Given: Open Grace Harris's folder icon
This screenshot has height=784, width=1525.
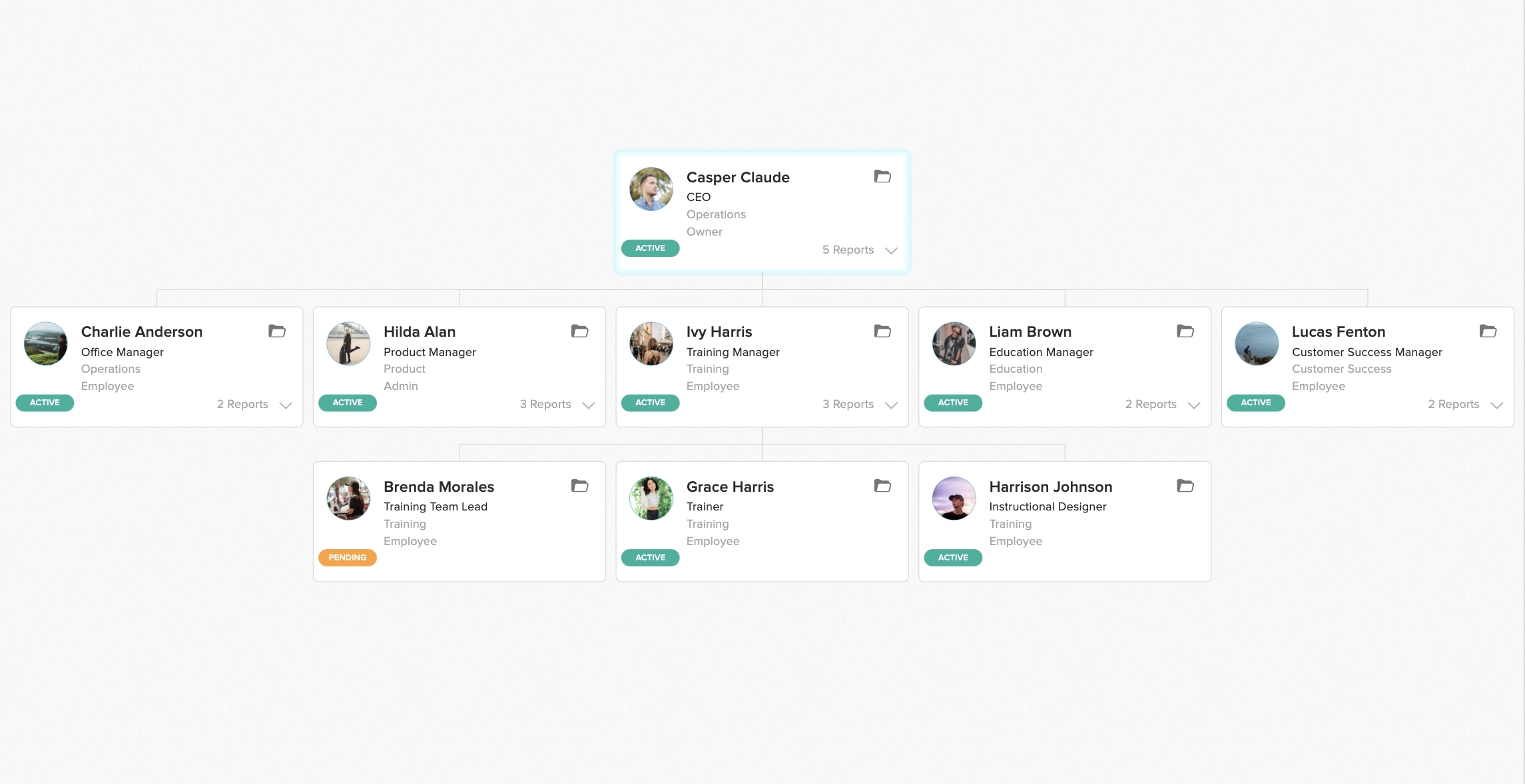Looking at the screenshot, I should [x=882, y=486].
